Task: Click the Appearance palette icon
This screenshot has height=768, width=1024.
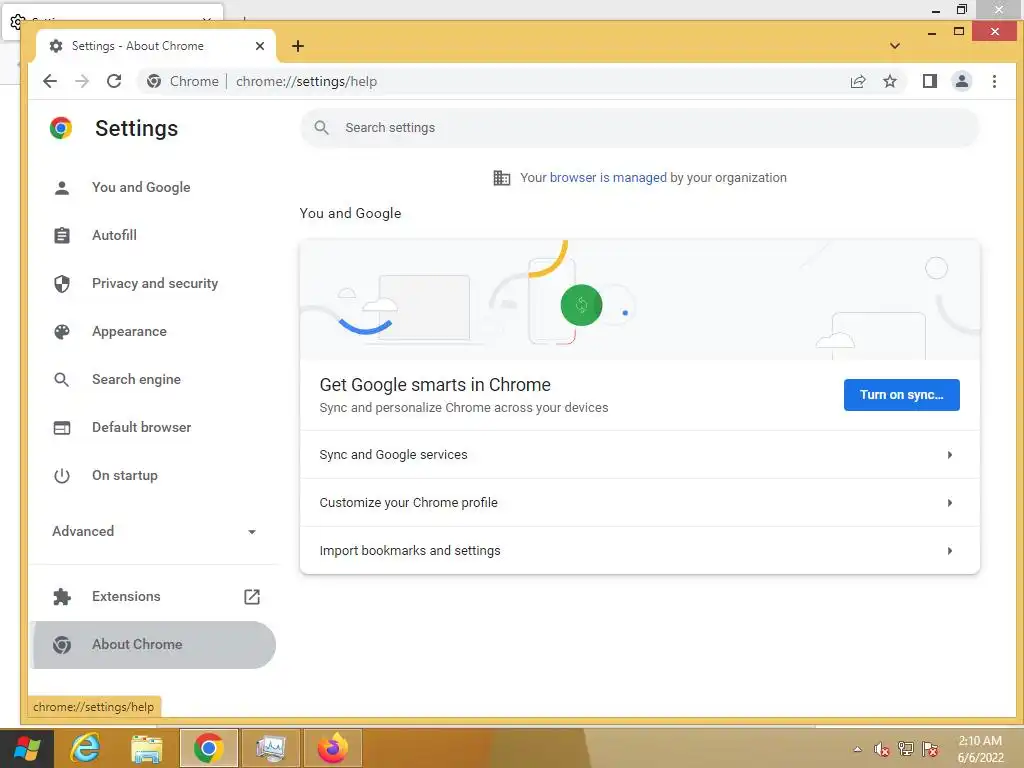Action: [62, 332]
